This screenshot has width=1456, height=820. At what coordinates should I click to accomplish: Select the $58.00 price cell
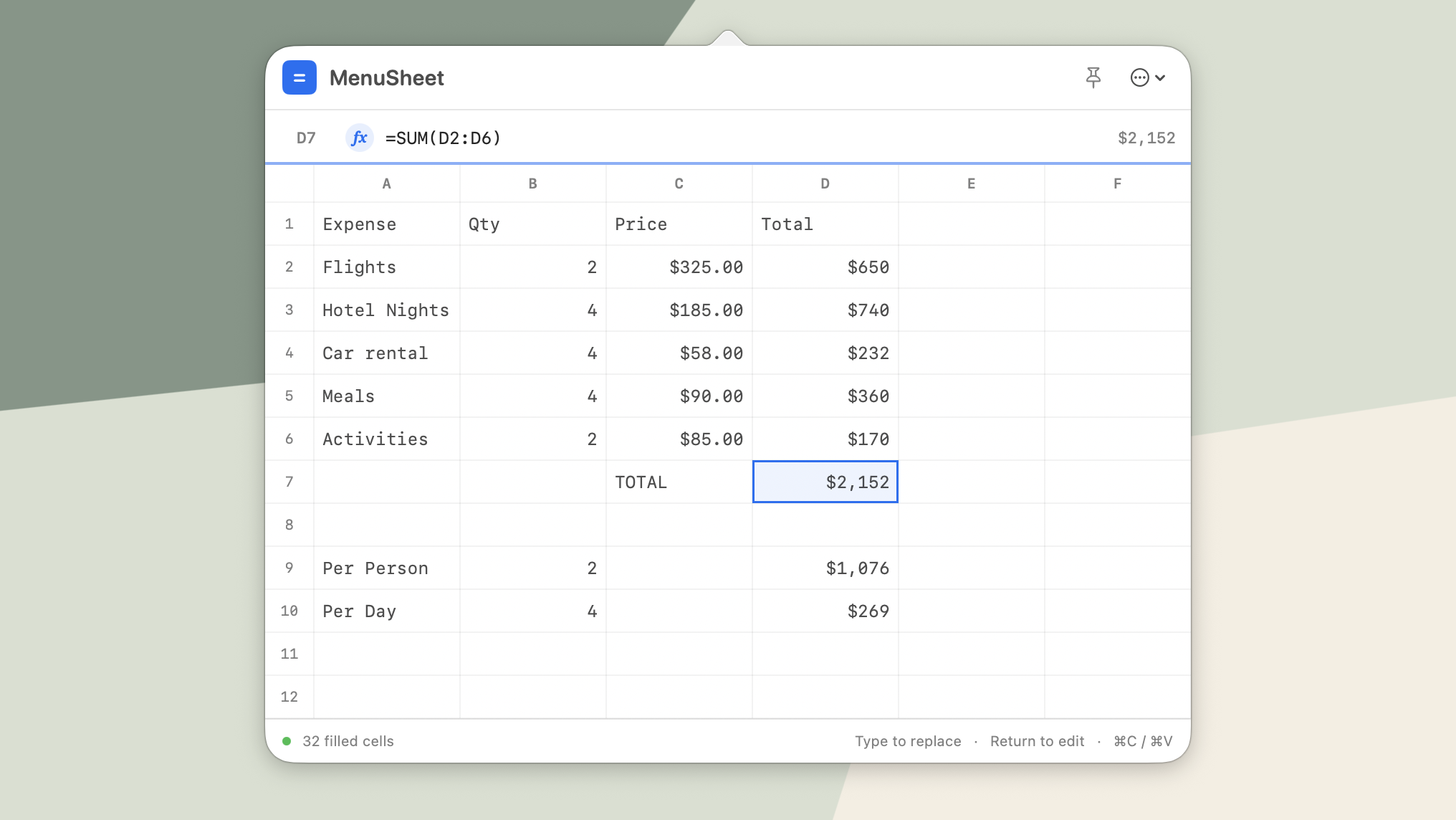tap(679, 353)
